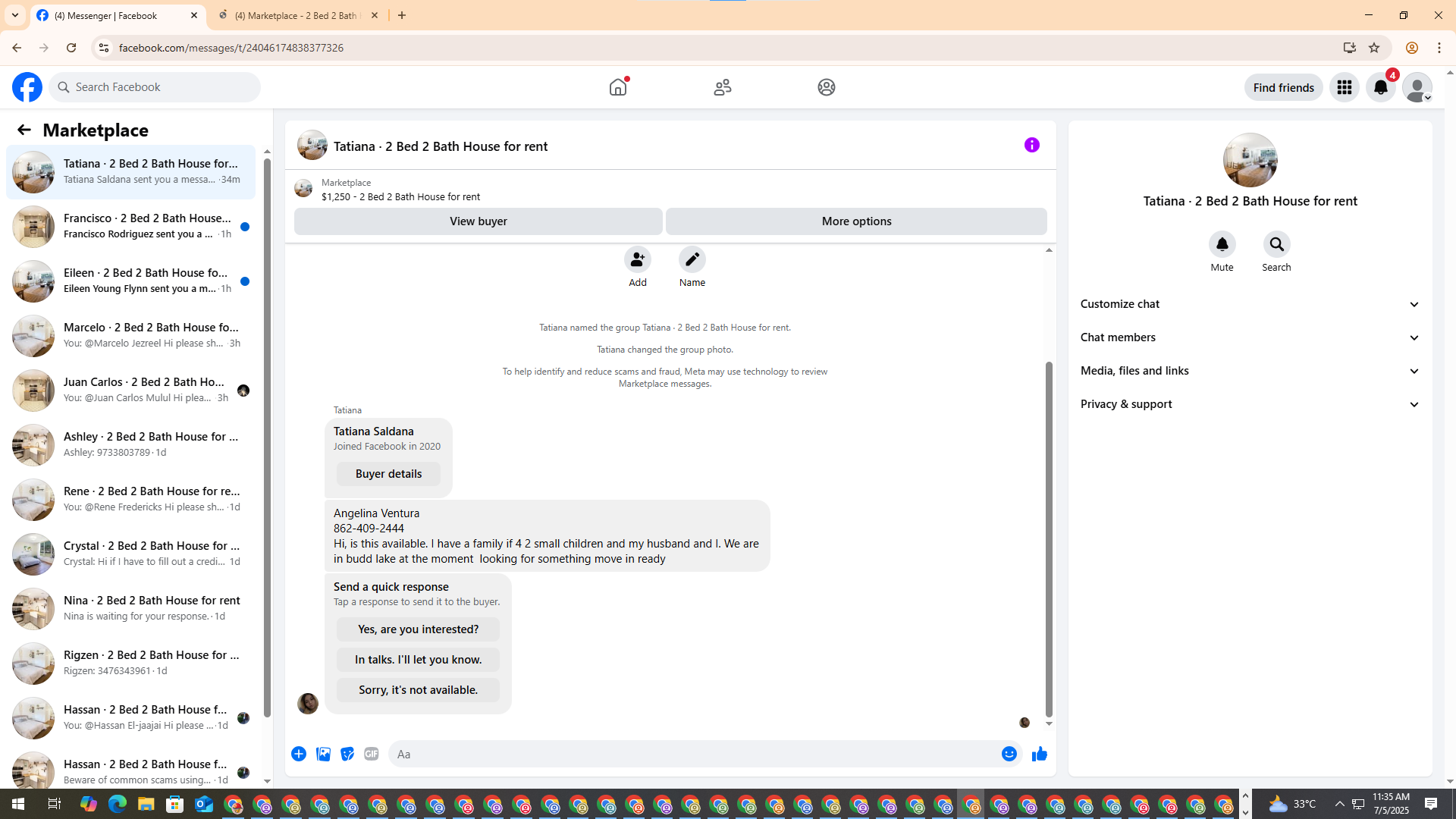Send a thumbs-up like
1456x819 pixels.
coord(1039,754)
